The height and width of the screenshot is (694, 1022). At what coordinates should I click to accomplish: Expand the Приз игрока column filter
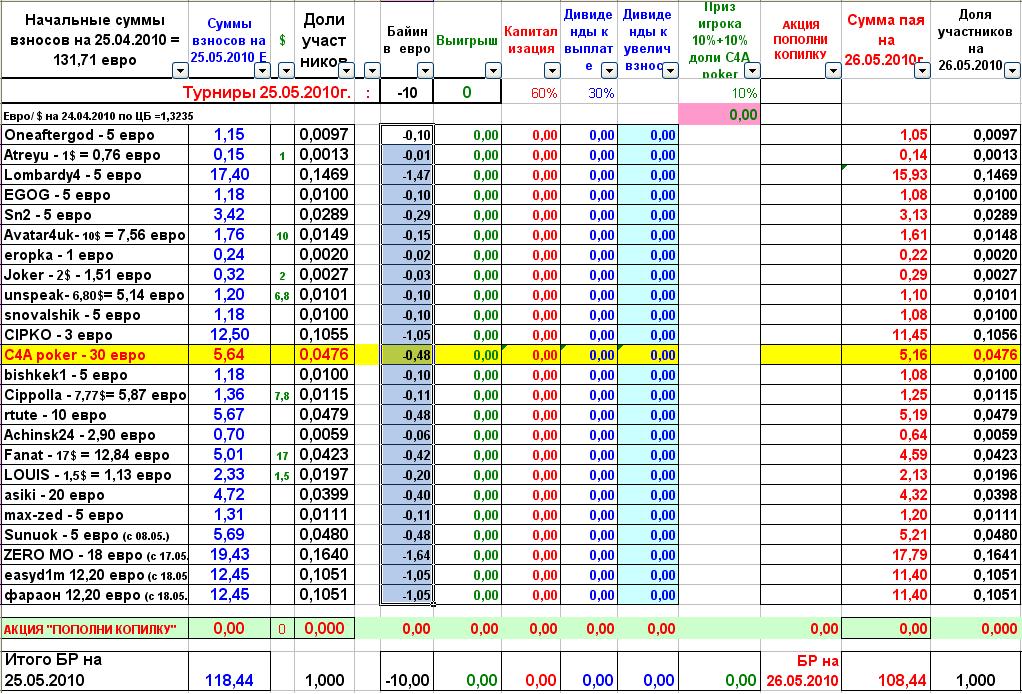[x=752, y=70]
